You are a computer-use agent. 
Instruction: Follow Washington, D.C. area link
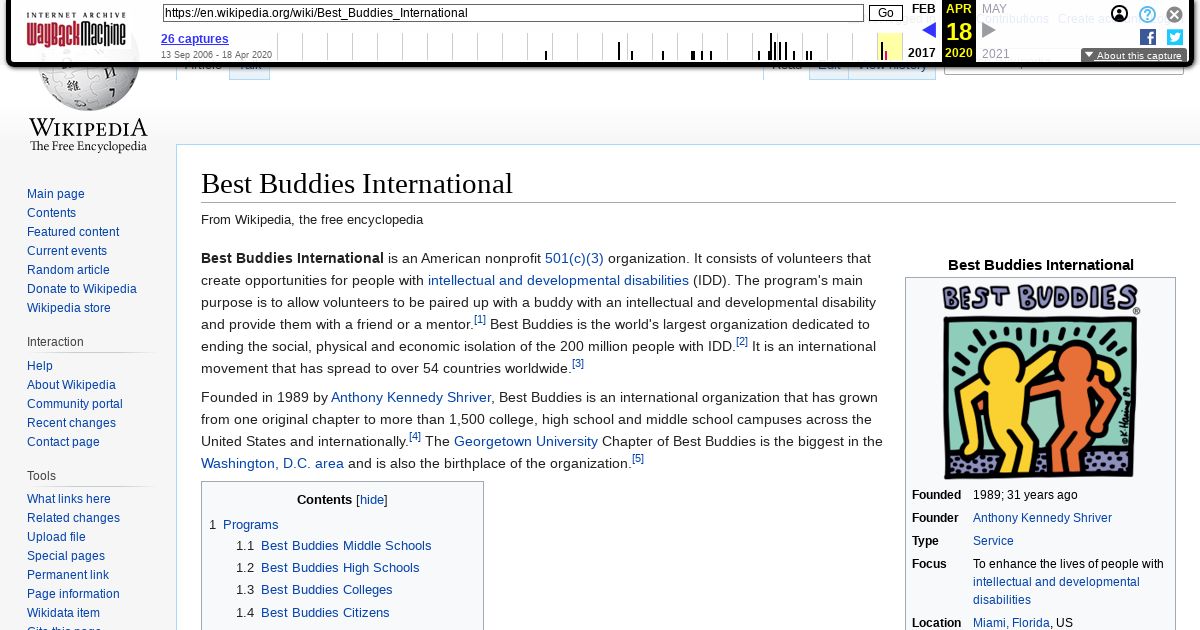(272, 463)
